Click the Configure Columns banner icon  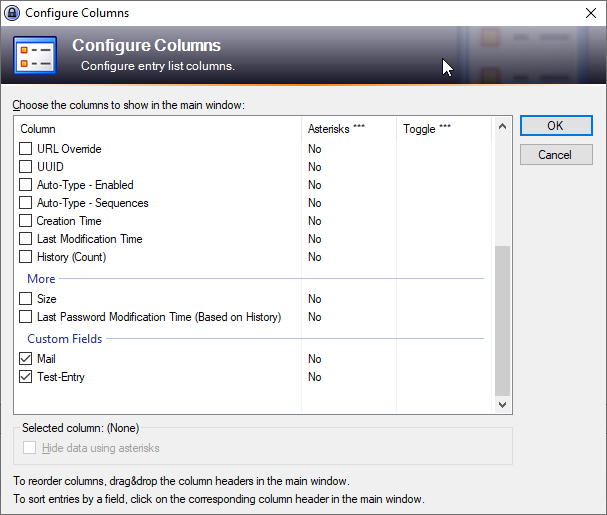(x=39, y=54)
